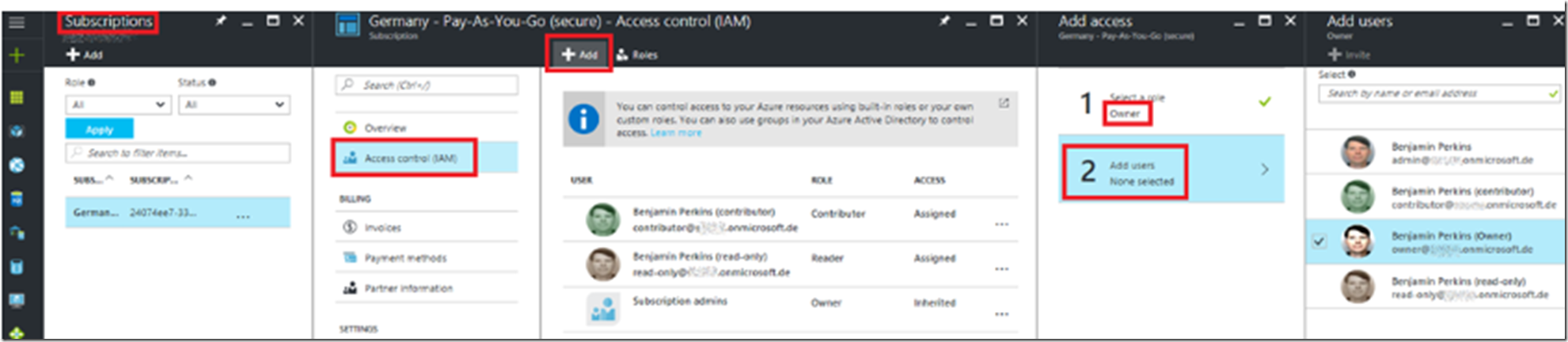The image size is (1568, 342).
Task: Open the Role filter dropdown
Action: point(117,104)
